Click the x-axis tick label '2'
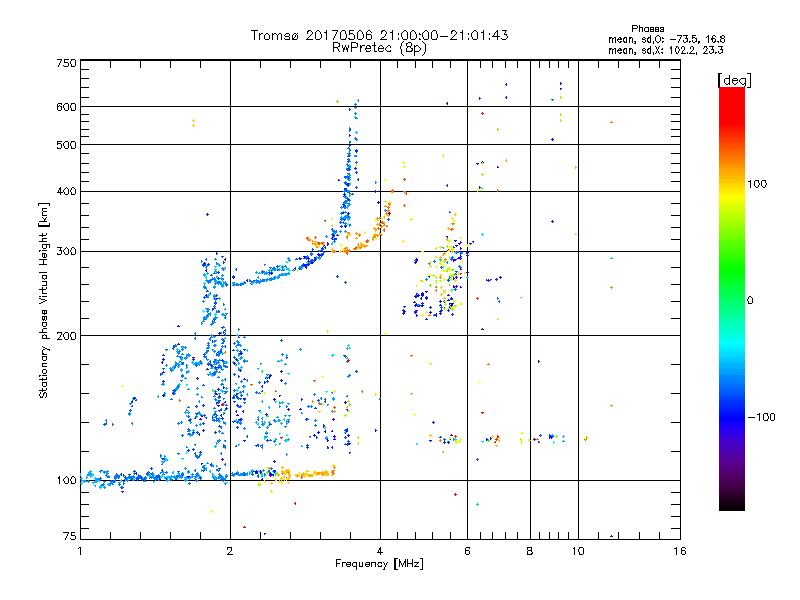The image size is (800, 600). click(x=230, y=551)
